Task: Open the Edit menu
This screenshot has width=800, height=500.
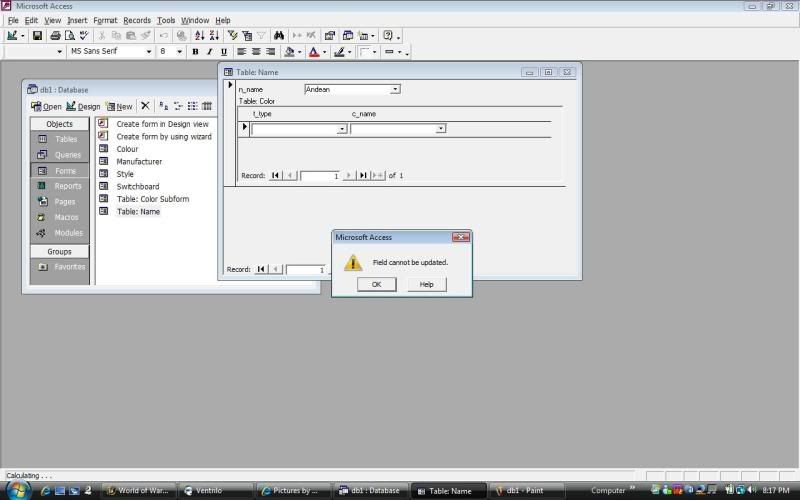Action: point(31,20)
